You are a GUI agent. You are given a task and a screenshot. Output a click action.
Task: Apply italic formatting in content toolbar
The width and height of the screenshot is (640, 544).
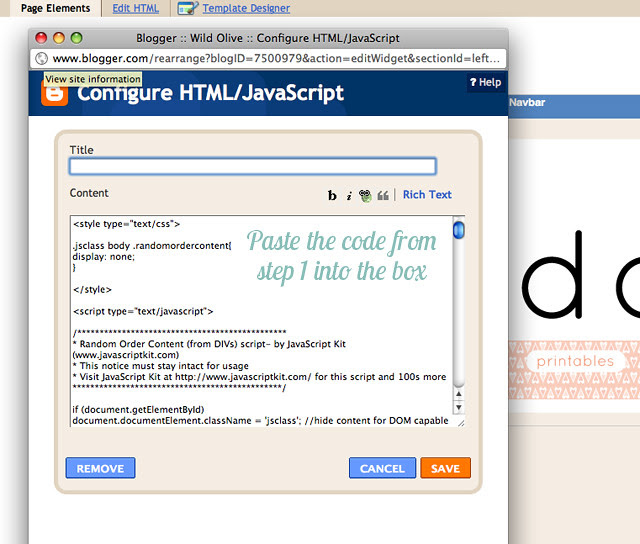point(349,196)
